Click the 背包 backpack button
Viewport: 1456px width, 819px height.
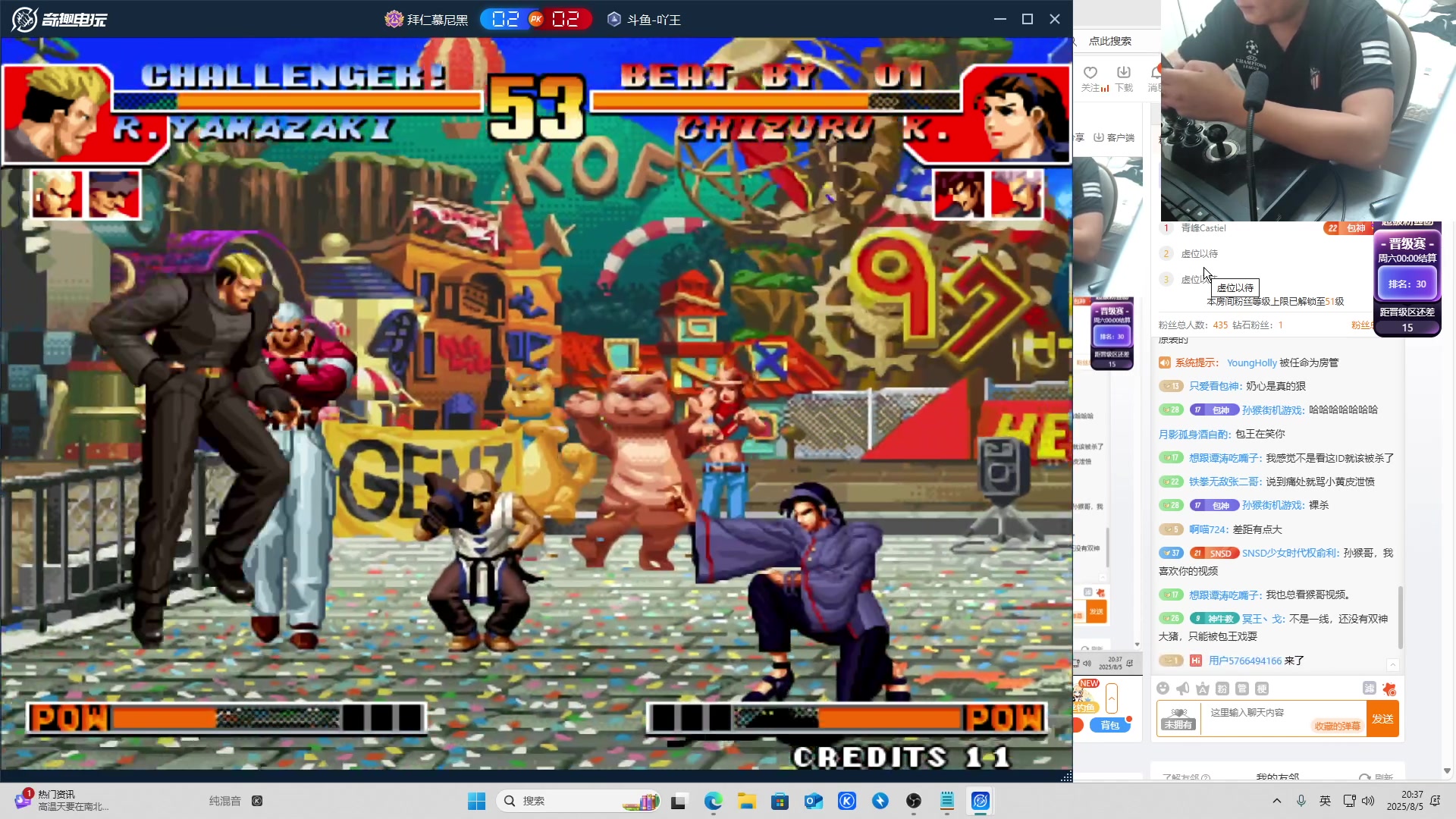(x=1110, y=725)
